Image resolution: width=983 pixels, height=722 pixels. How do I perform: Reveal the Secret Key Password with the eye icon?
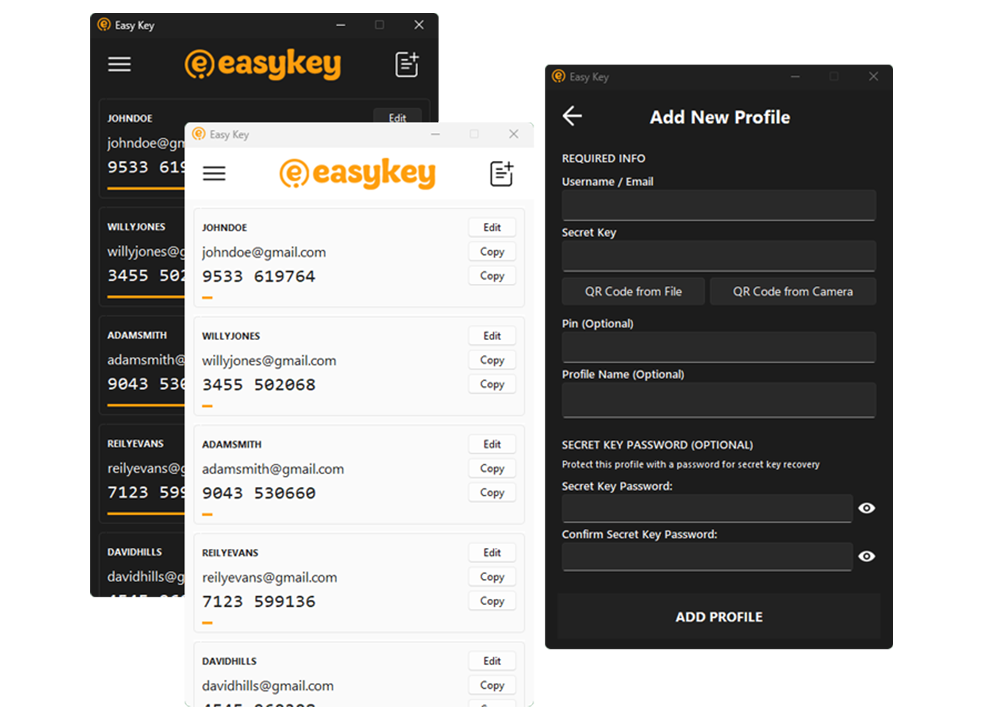(866, 508)
